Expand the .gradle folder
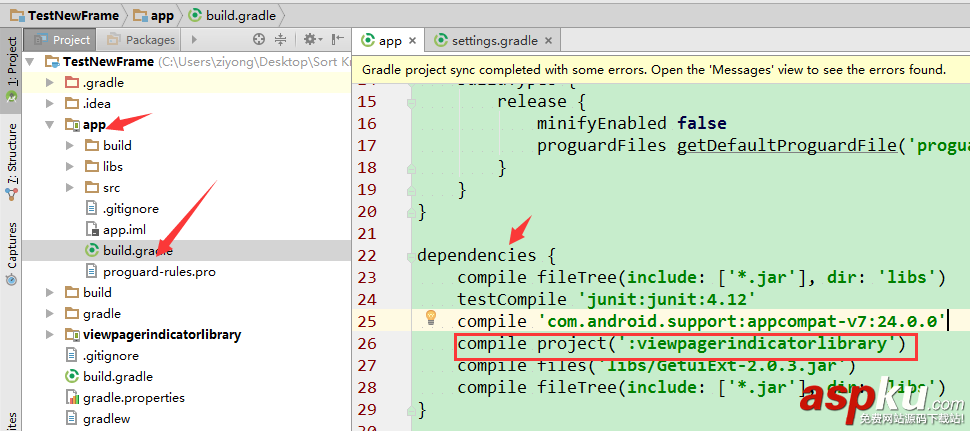 [50, 82]
